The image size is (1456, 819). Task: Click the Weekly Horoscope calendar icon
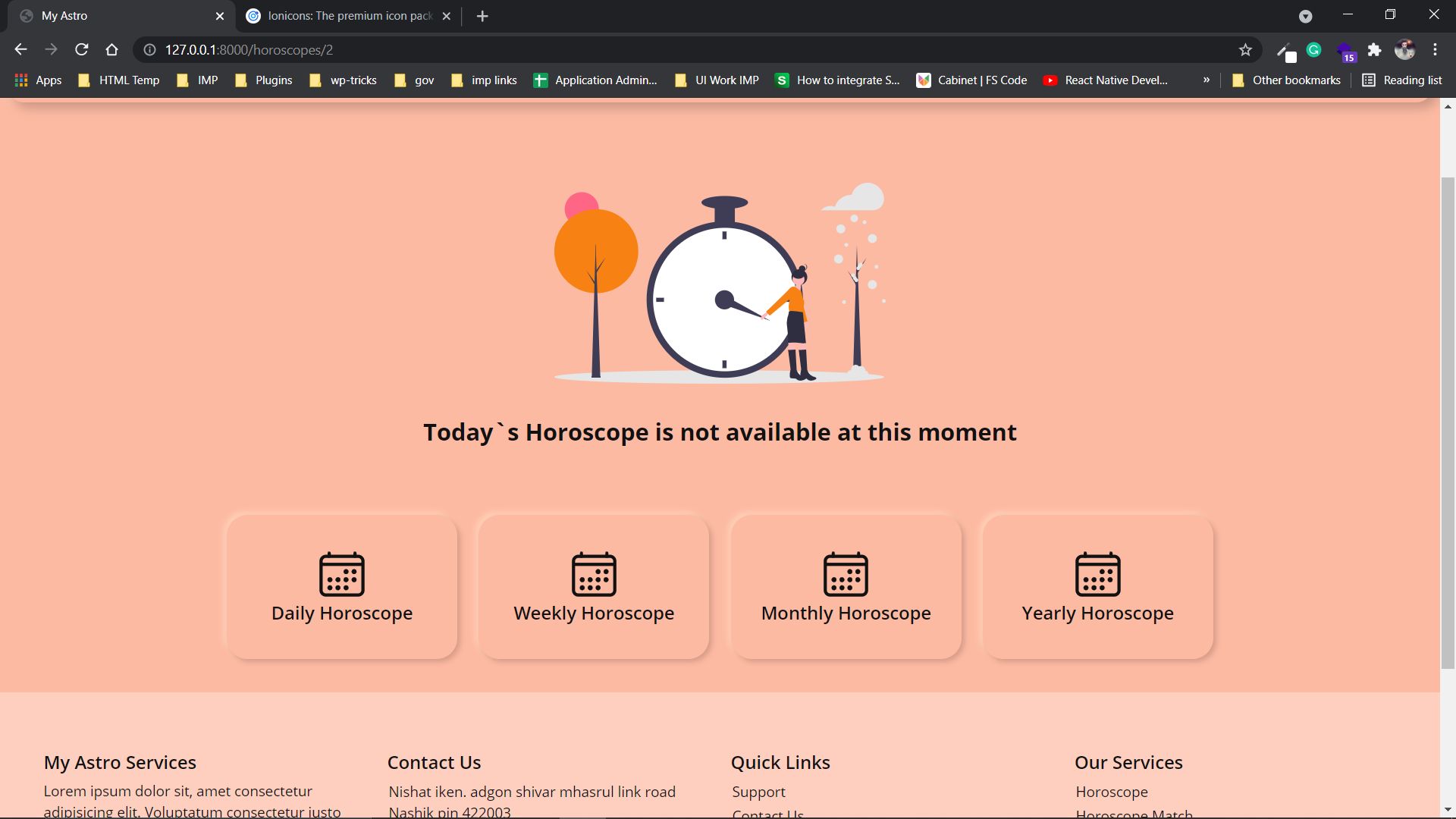[594, 574]
